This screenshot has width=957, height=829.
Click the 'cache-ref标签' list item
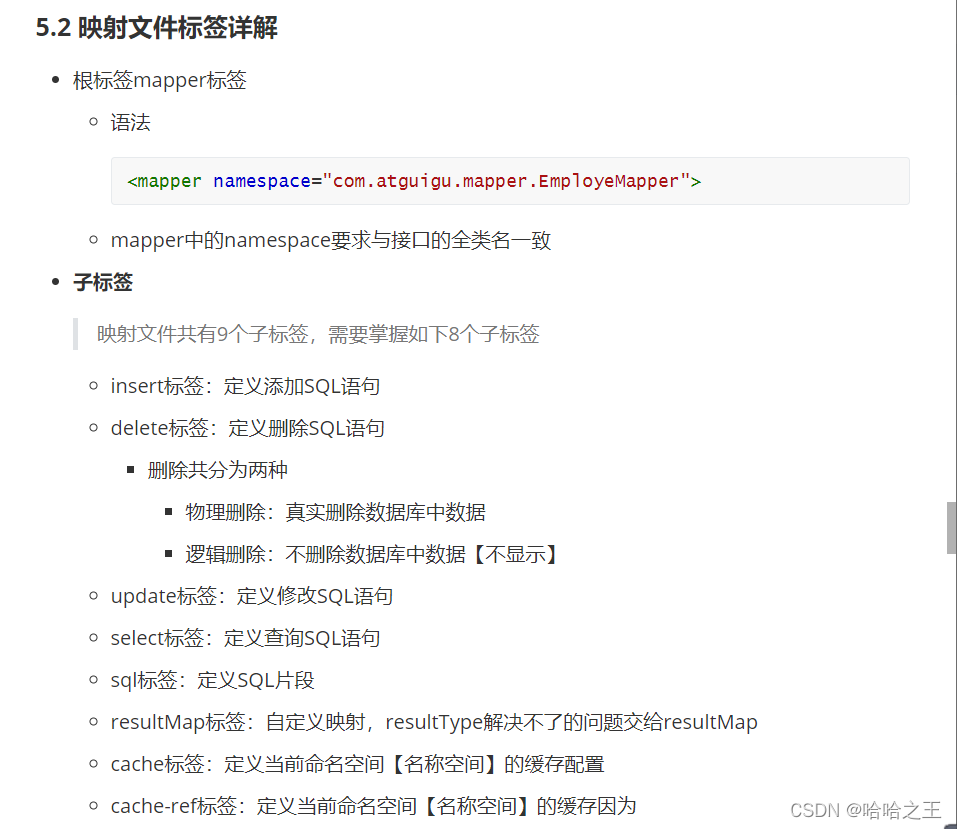pyautogui.click(x=373, y=806)
